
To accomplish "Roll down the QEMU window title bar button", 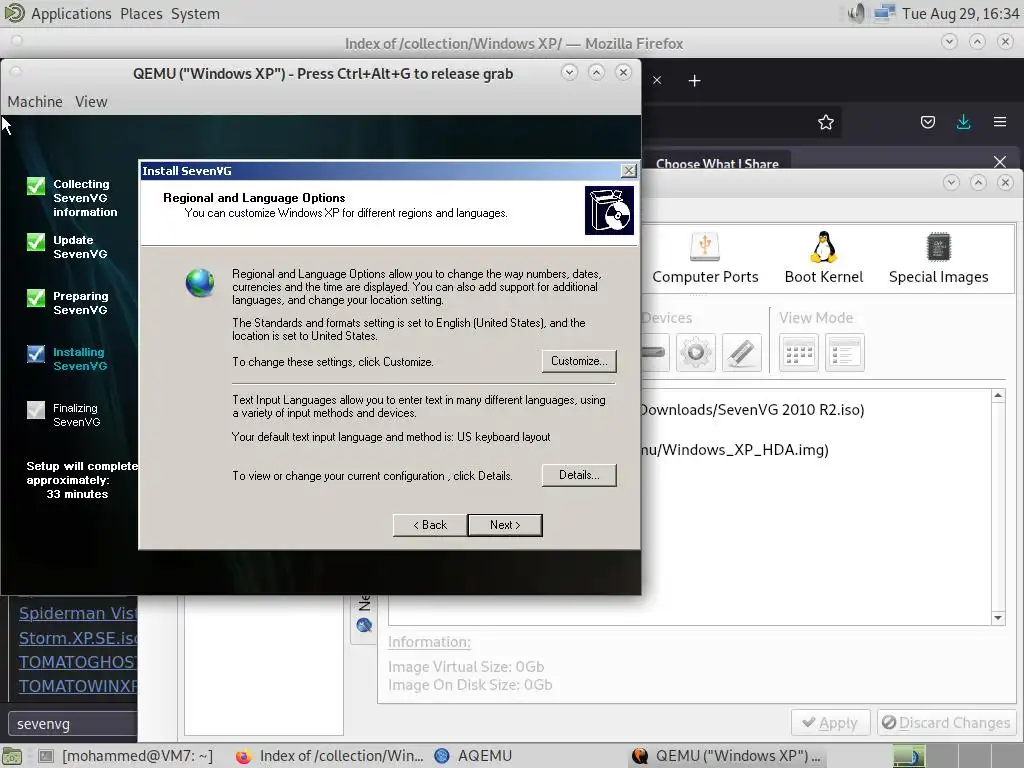I will [x=569, y=72].
